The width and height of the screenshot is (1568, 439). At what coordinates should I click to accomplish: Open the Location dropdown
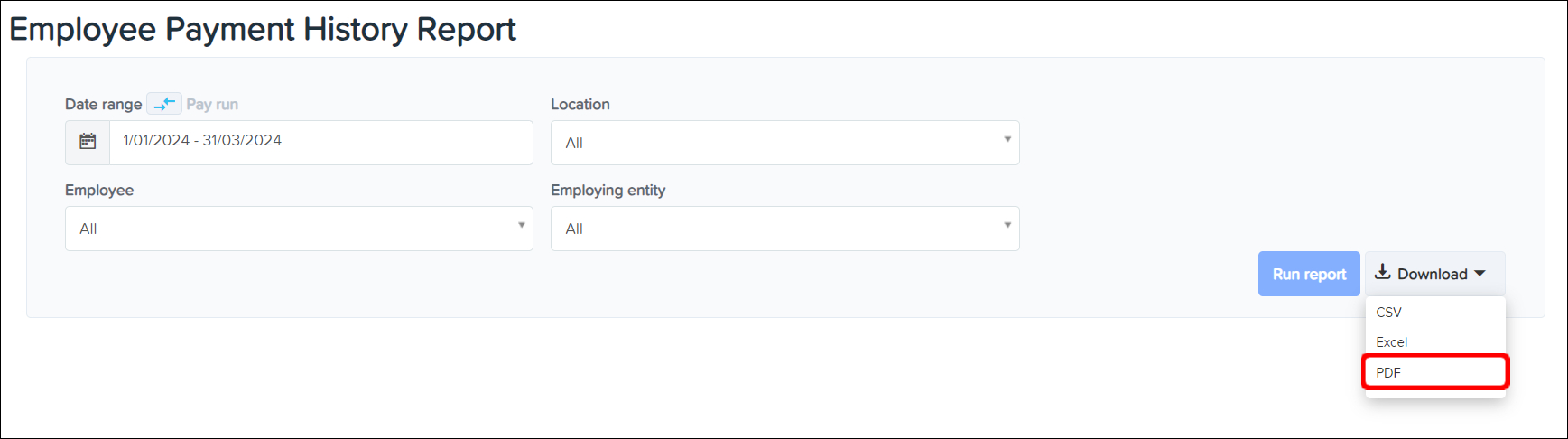[784, 143]
